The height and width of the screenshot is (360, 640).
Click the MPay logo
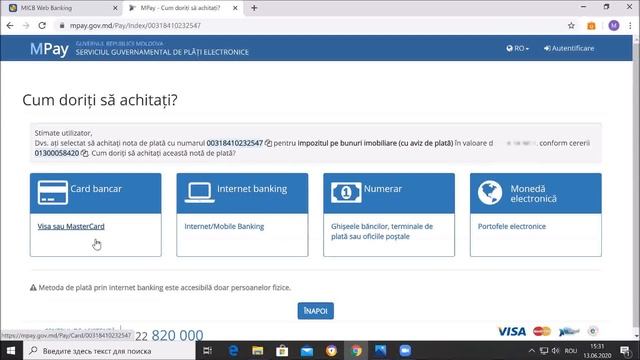[49, 49]
